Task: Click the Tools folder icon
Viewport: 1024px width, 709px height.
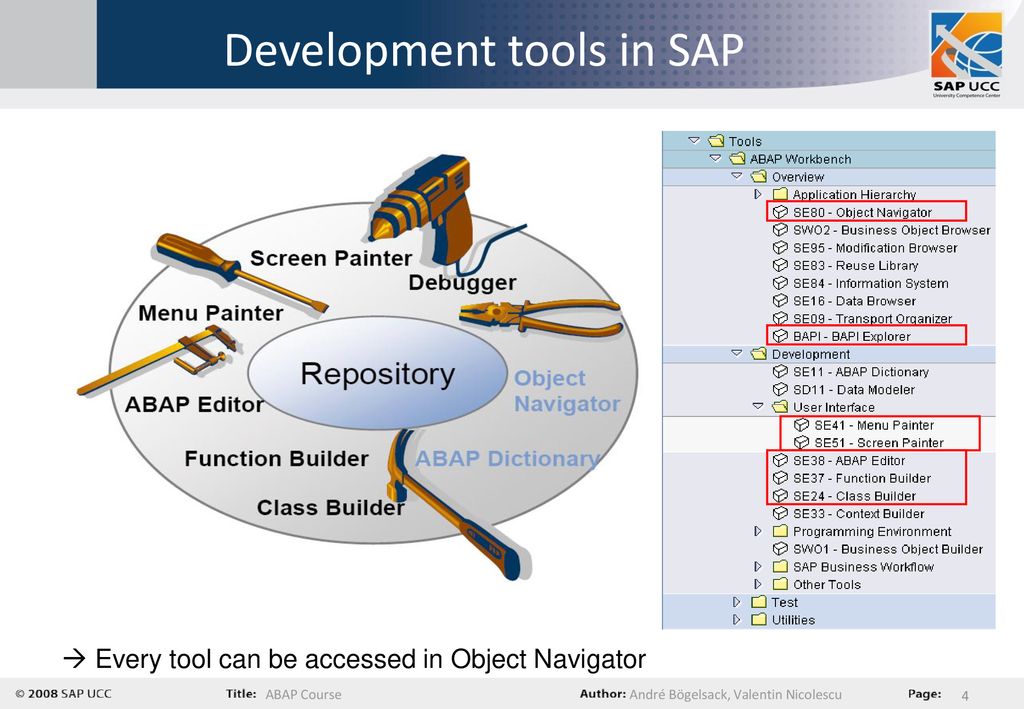Action: [x=716, y=140]
